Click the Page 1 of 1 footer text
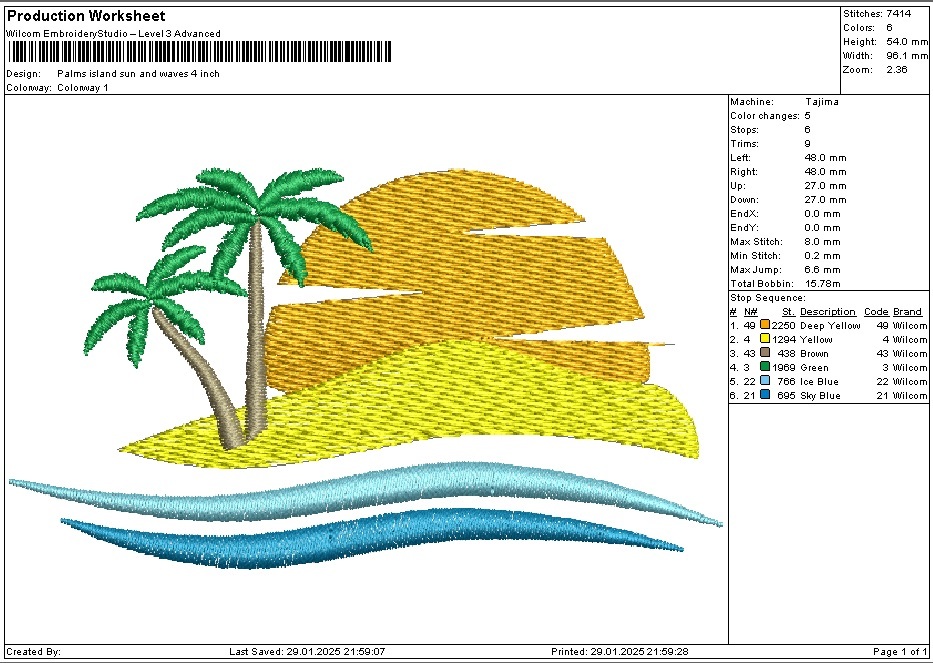This screenshot has width=933, height=663. tap(900, 652)
